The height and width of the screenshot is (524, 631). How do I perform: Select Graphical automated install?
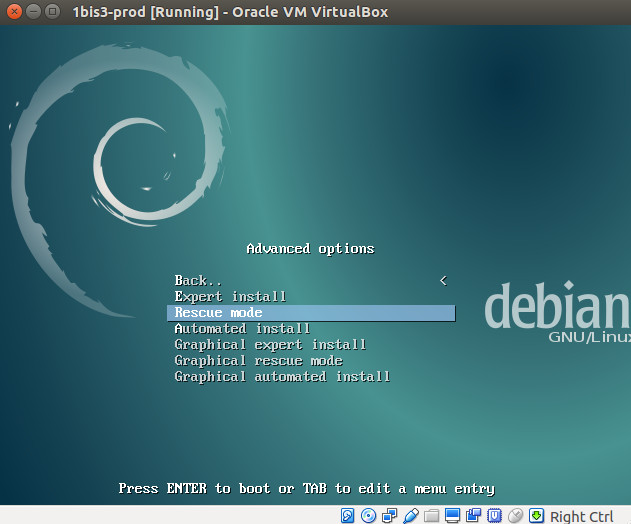click(x=282, y=376)
